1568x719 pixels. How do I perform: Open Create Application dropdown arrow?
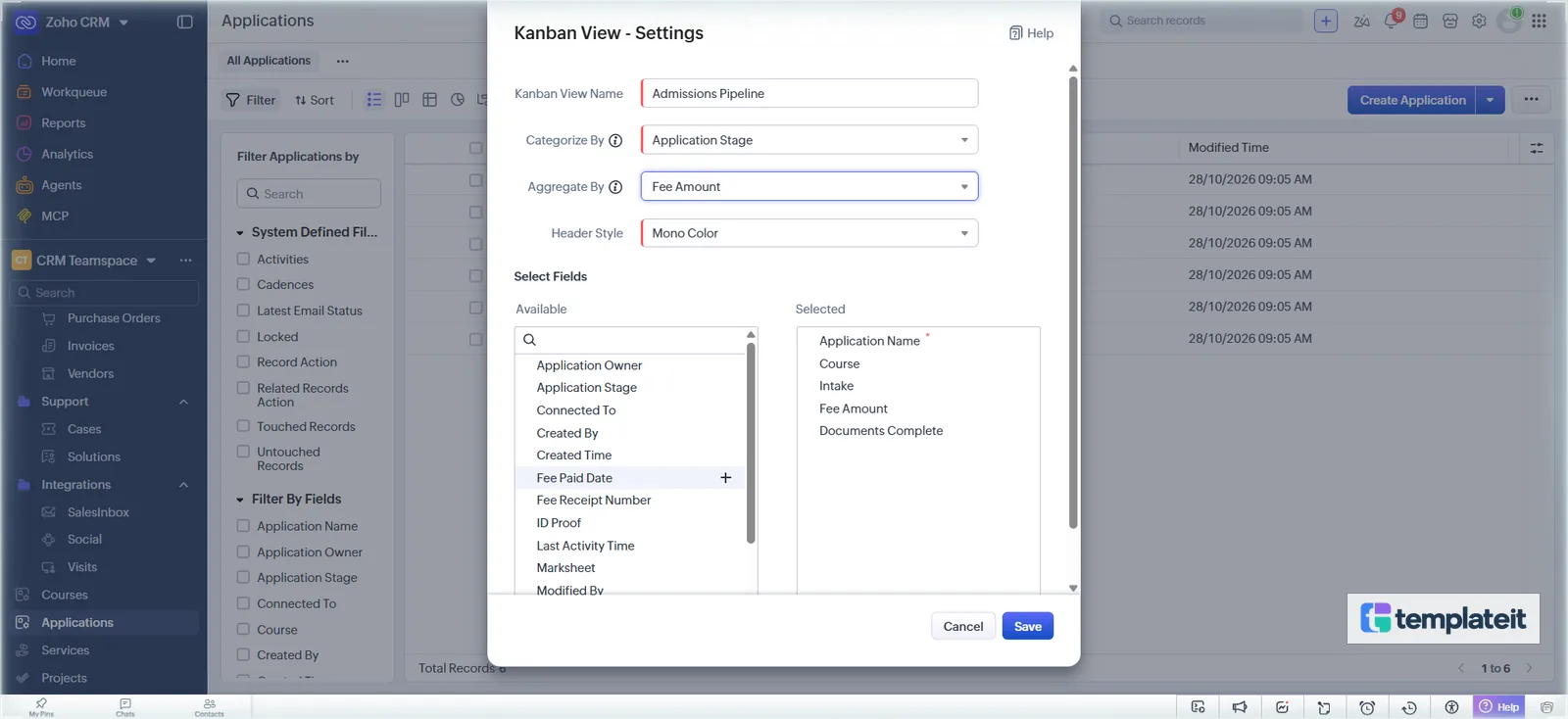point(1490,100)
